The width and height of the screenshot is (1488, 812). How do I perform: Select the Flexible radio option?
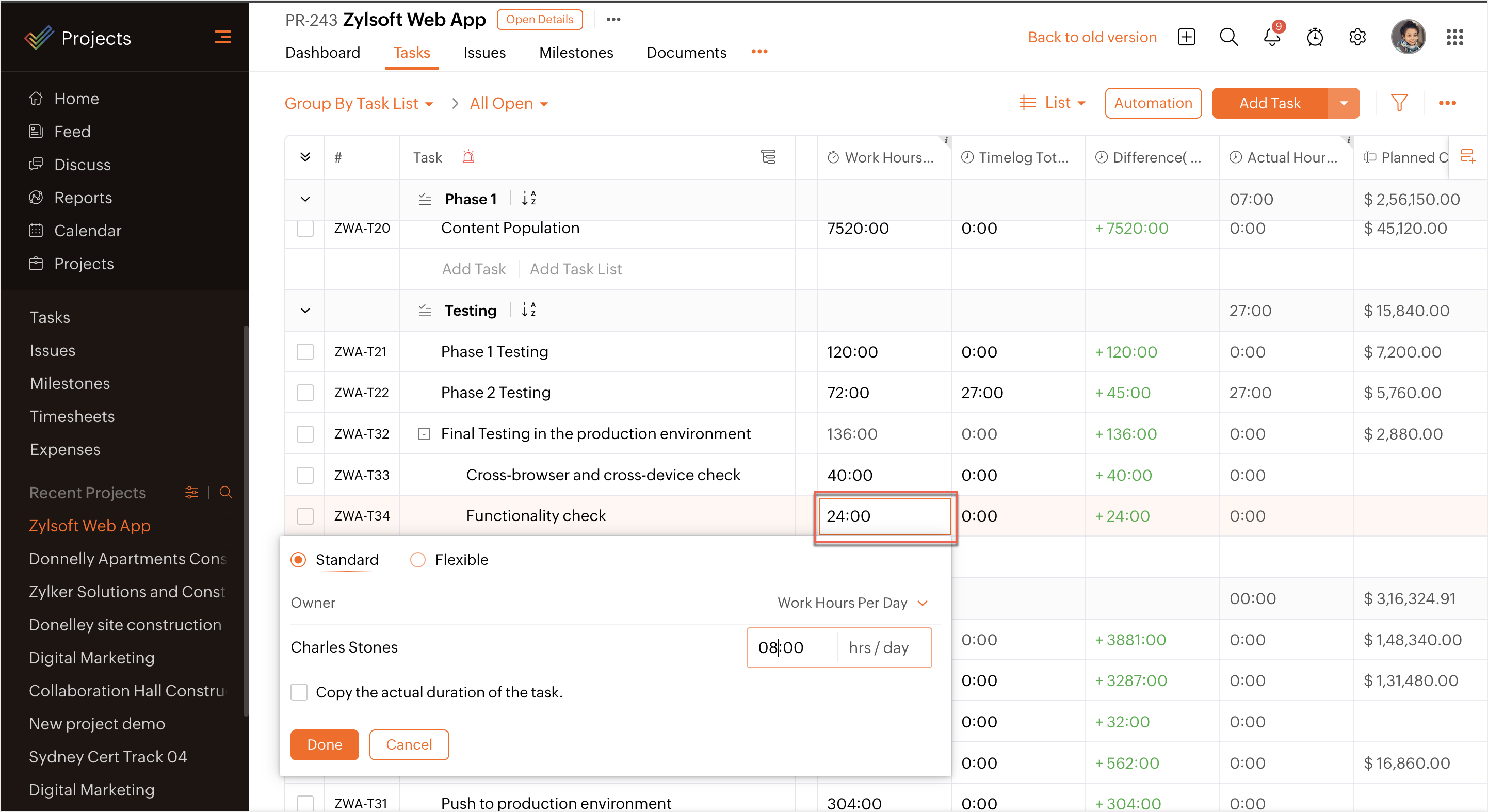417,560
